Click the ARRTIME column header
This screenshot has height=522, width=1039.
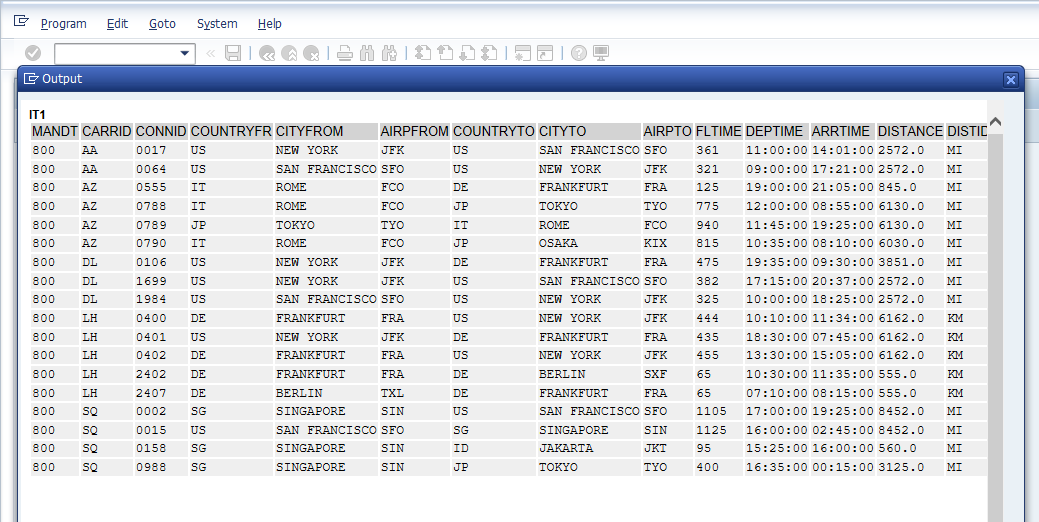coord(843,131)
